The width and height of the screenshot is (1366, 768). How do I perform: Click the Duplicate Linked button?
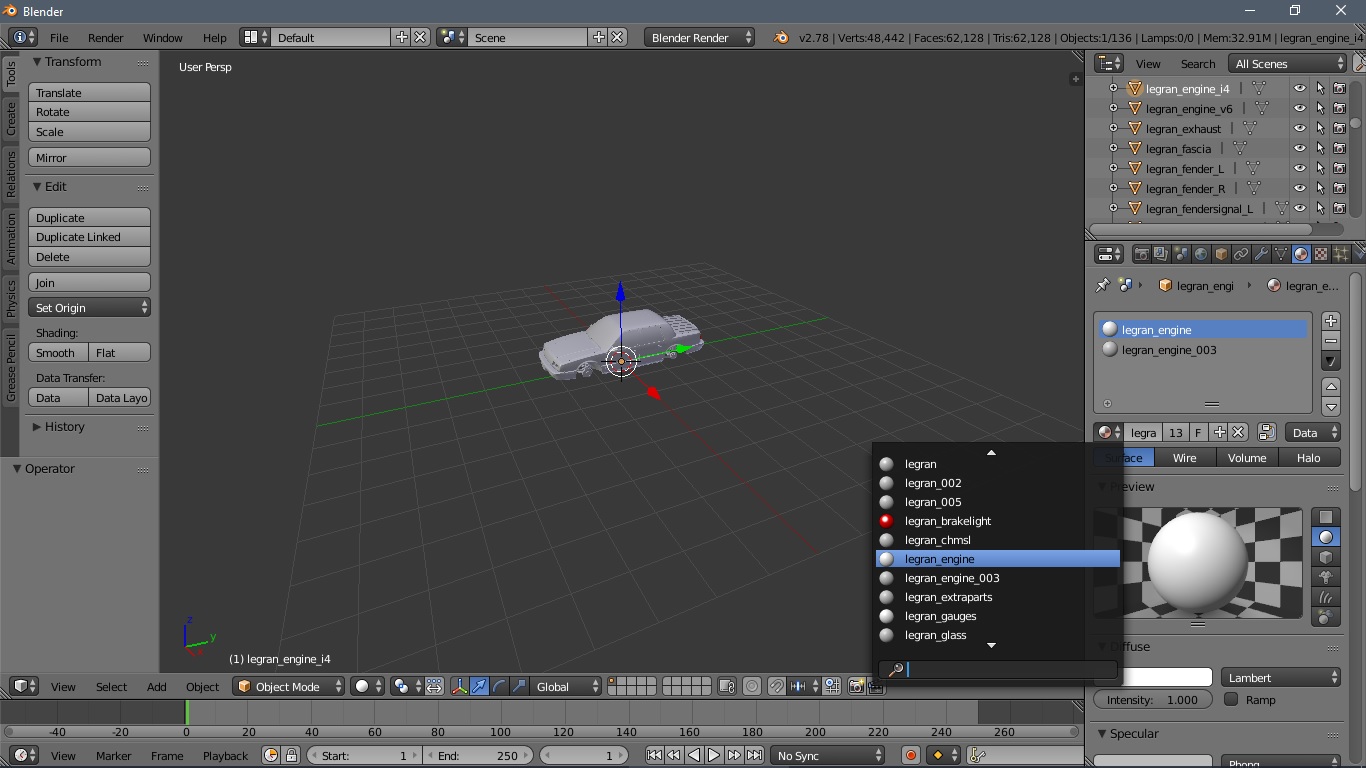pos(89,237)
